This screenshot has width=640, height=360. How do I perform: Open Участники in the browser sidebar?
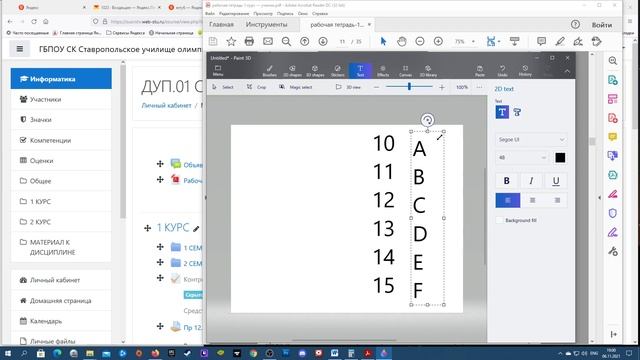coord(61,99)
